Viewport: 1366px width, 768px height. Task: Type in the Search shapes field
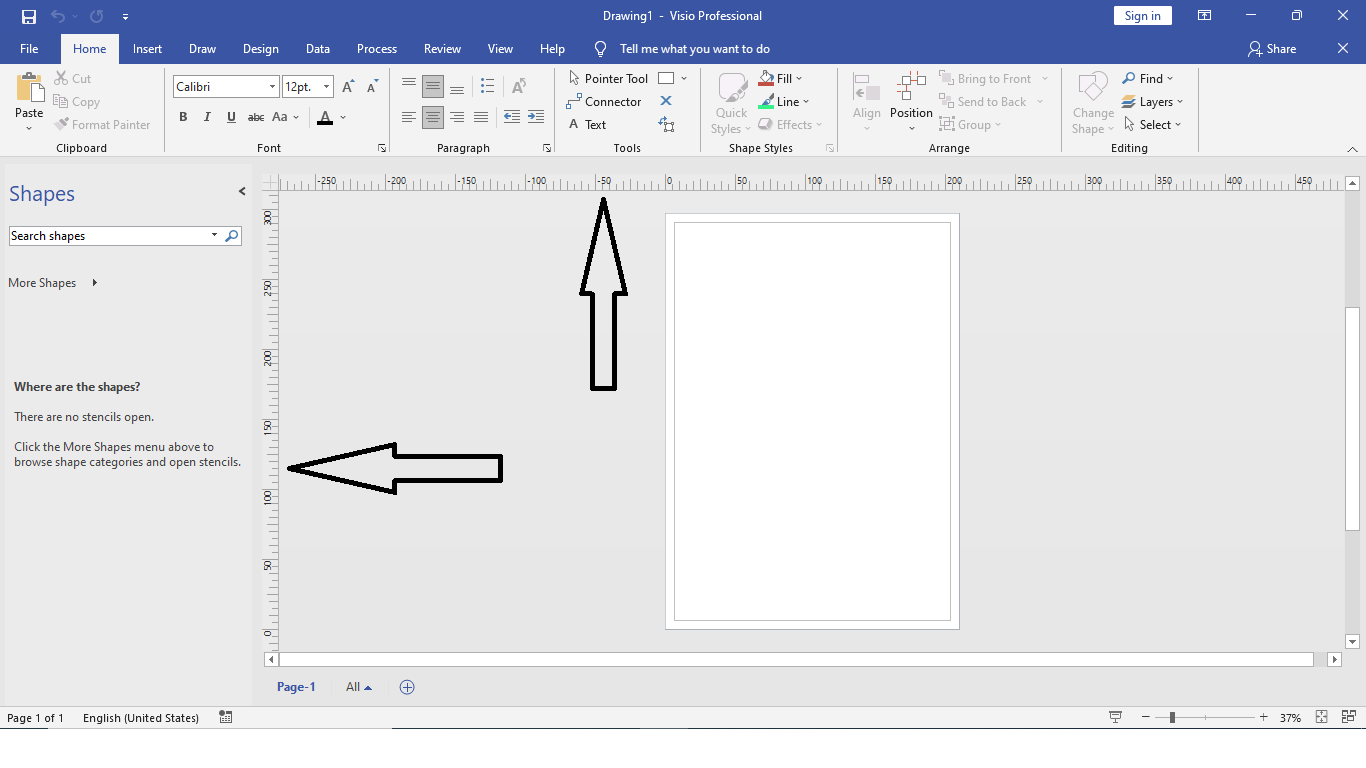pos(110,235)
